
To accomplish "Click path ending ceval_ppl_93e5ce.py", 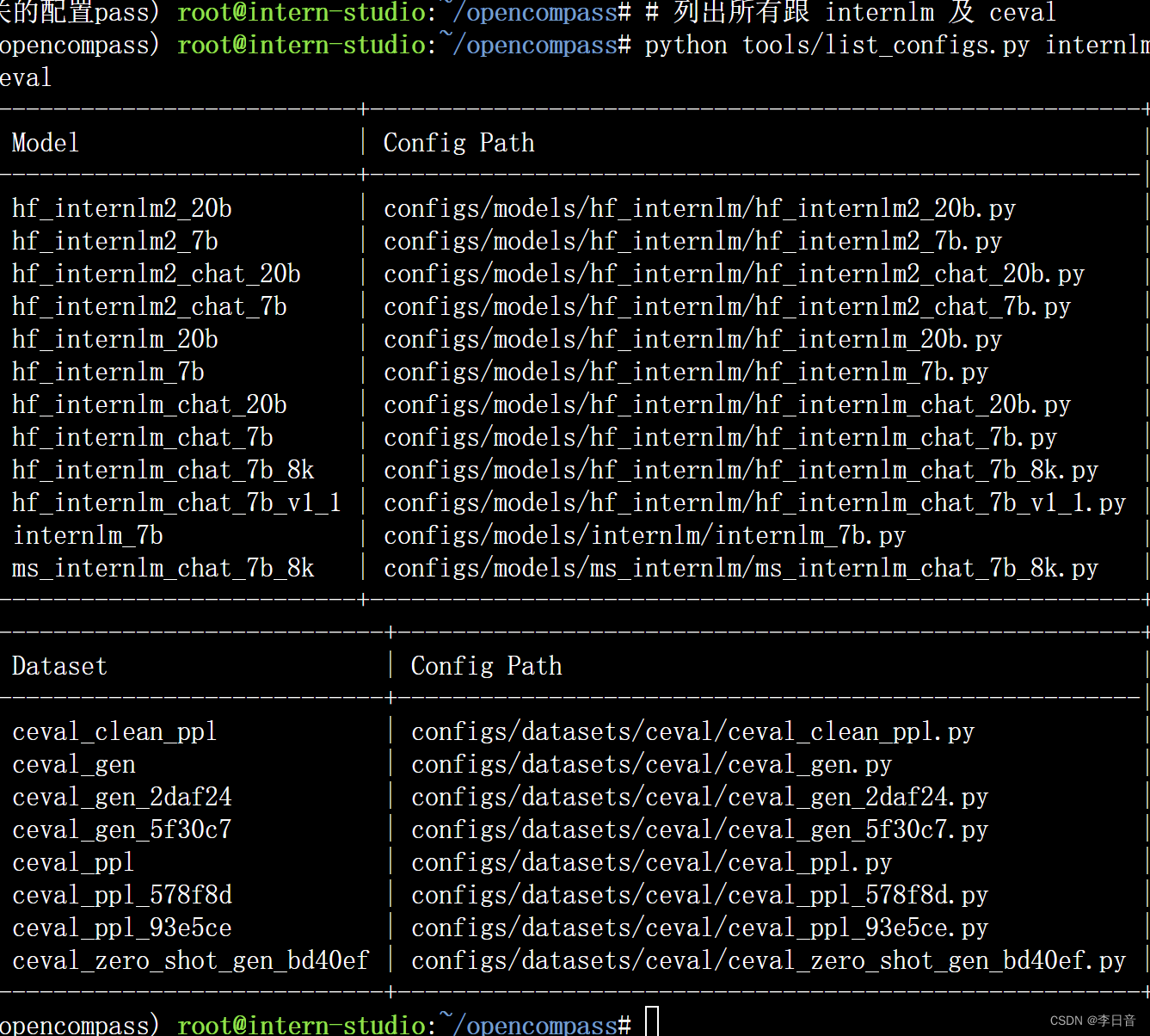I will tap(700, 928).
